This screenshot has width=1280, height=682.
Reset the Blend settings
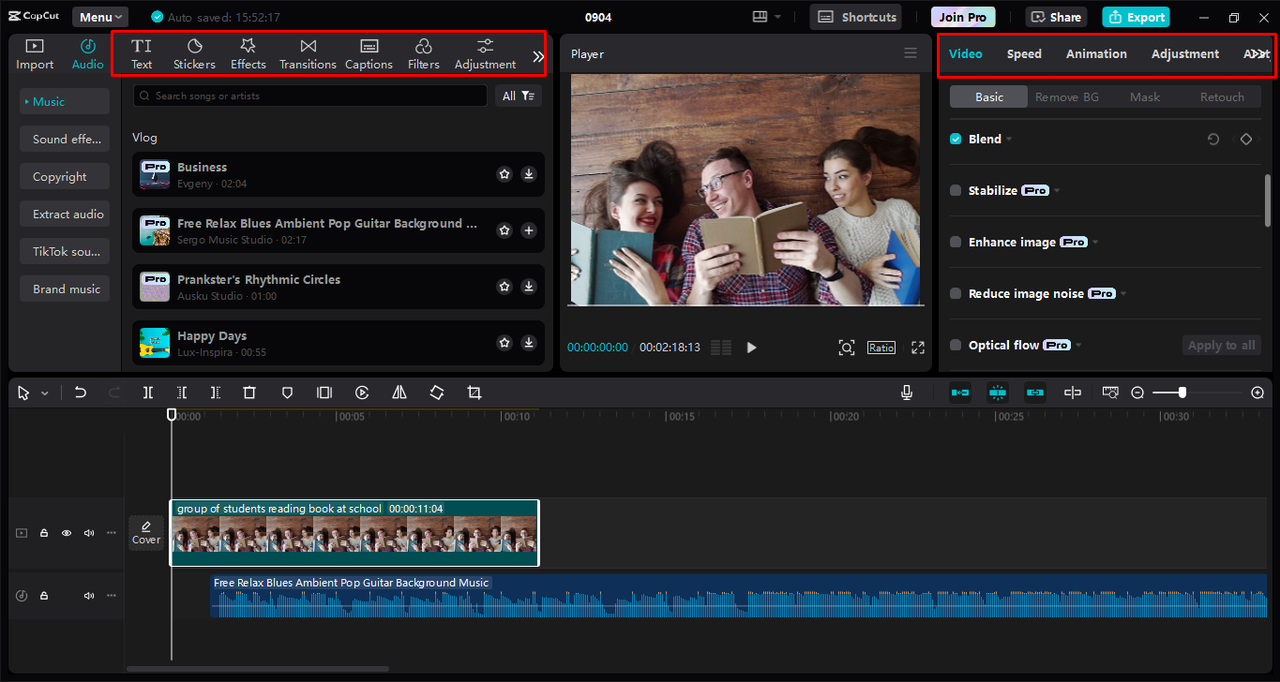[x=1213, y=139]
